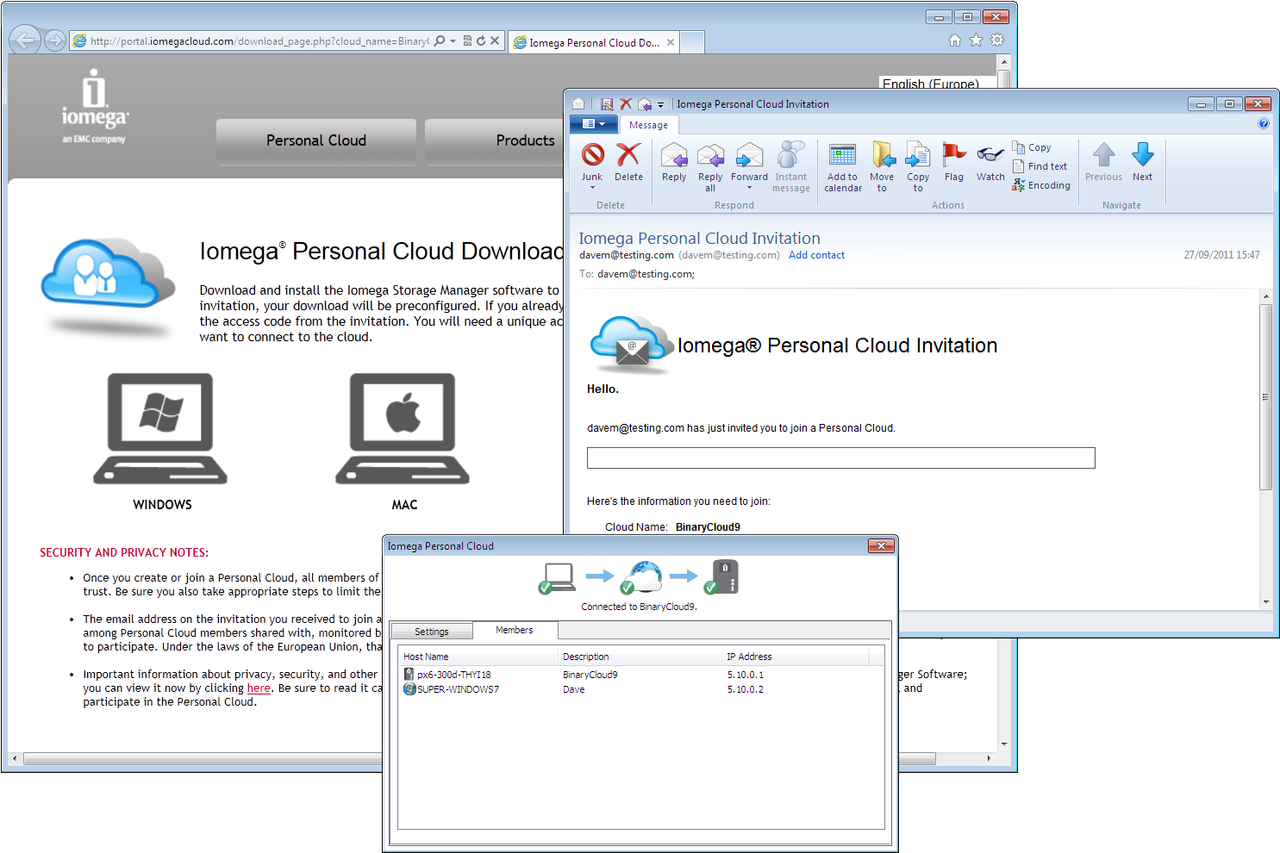Click the browser Forward button
The image size is (1280, 853).
(x=55, y=41)
